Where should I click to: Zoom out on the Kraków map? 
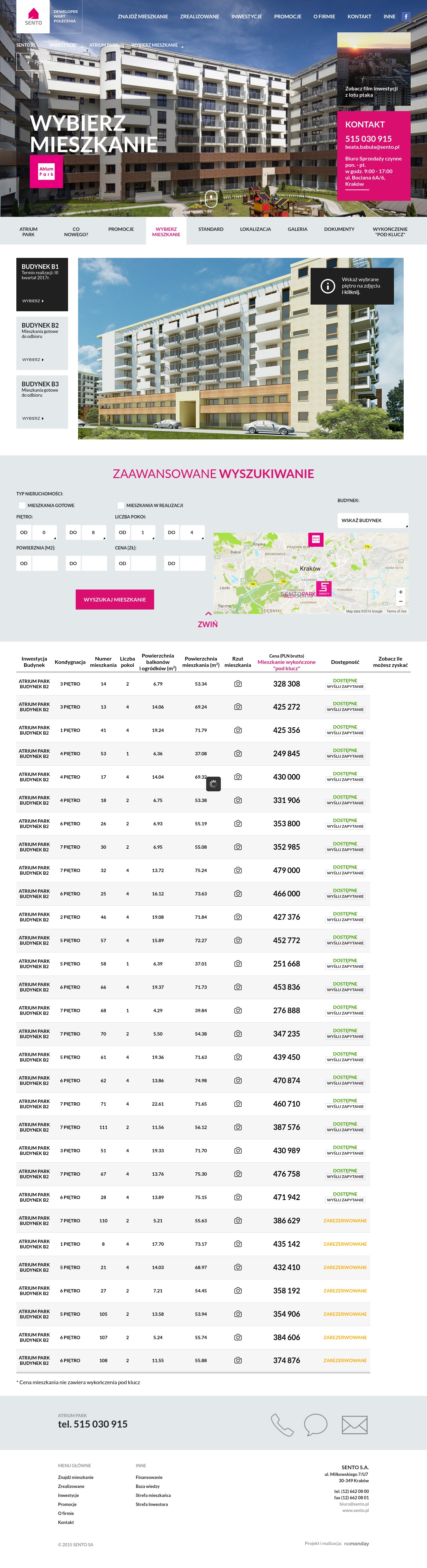point(400,601)
